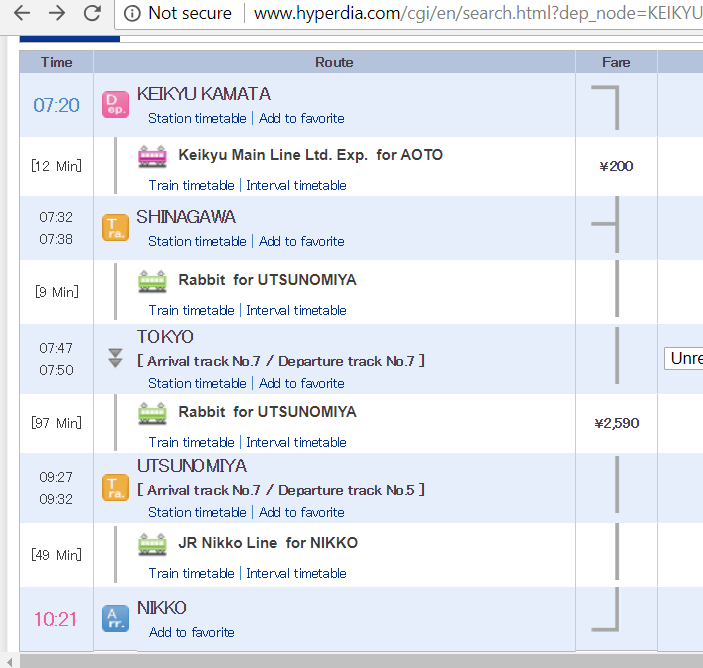View site info via Not secure icon
The height and width of the screenshot is (668, 703).
pyautogui.click(x=132, y=13)
